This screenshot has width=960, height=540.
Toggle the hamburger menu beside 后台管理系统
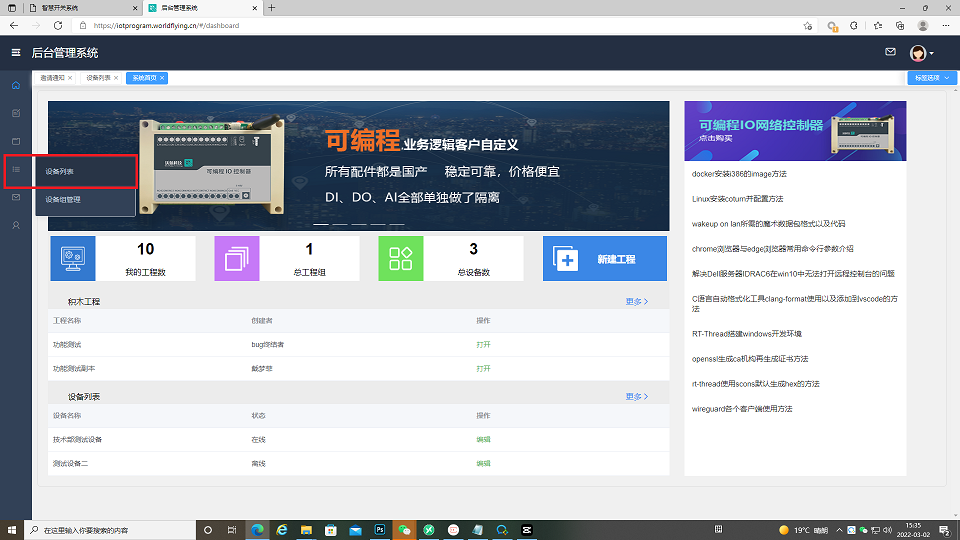(16, 53)
